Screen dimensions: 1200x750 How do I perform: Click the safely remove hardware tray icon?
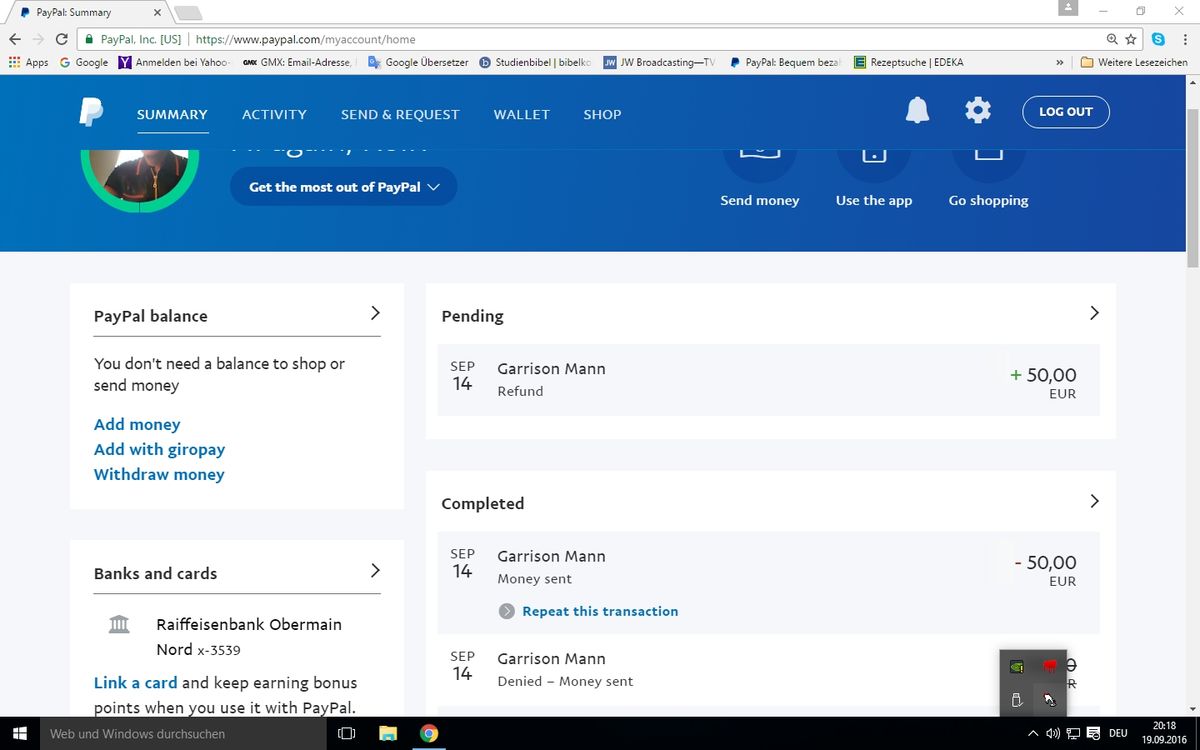[x=1016, y=699]
